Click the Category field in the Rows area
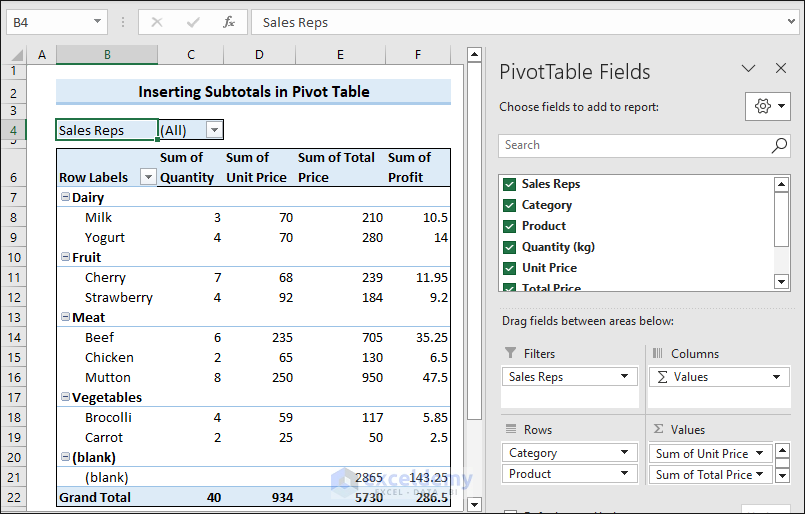805x514 pixels. pos(561,453)
